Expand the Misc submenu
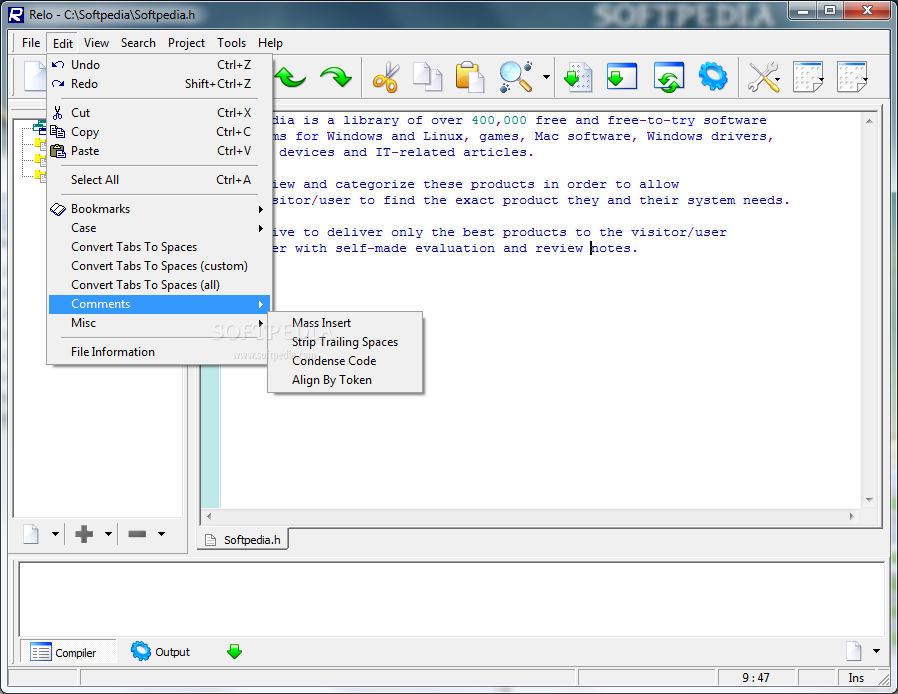The height and width of the screenshot is (694, 898). 159,323
